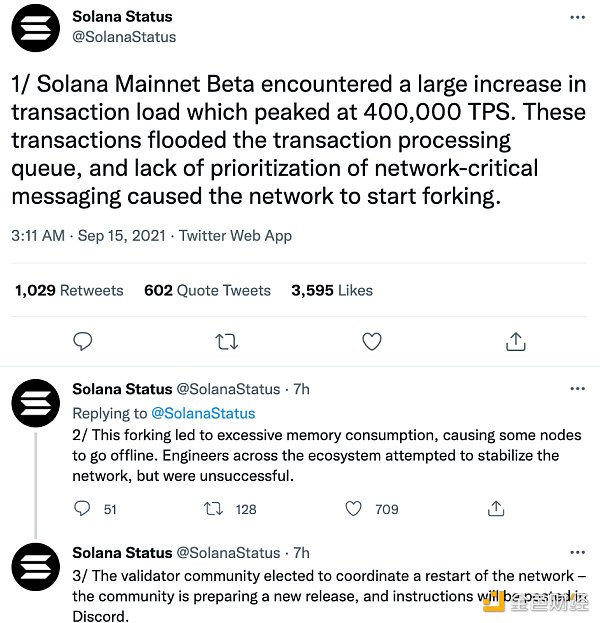Open Solana Status avatar on main tweet
This screenshot has width=600, height=623.
pyautogui.click(x=35, y=28)
